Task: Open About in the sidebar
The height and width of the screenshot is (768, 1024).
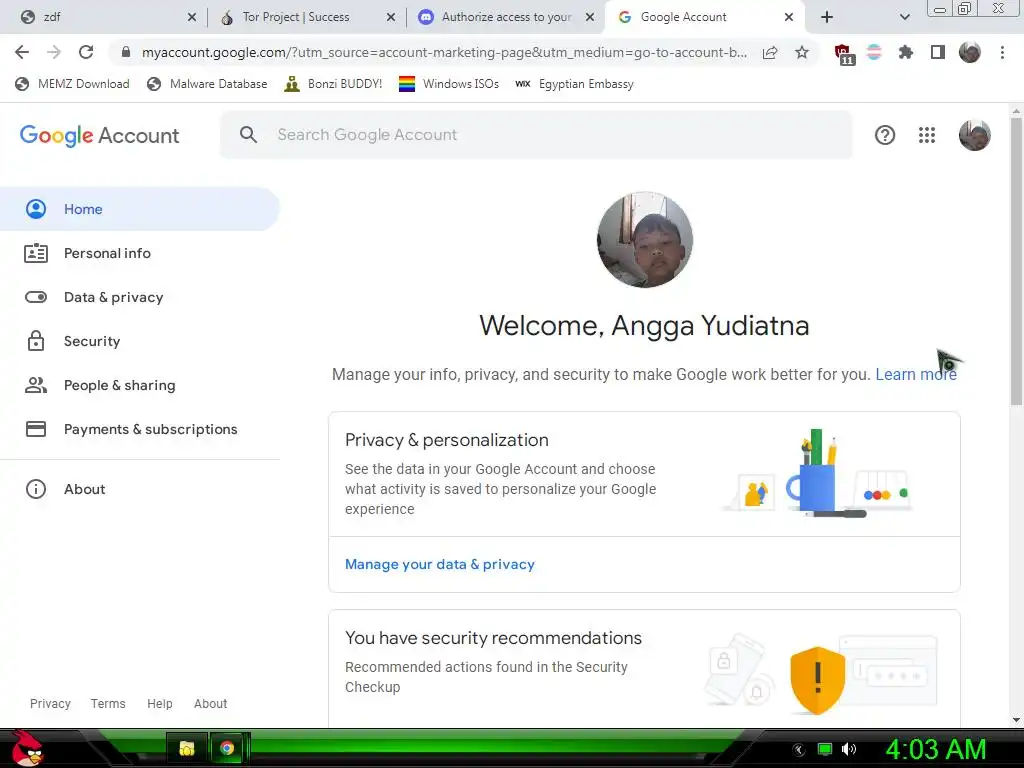Action: point(140,489)
